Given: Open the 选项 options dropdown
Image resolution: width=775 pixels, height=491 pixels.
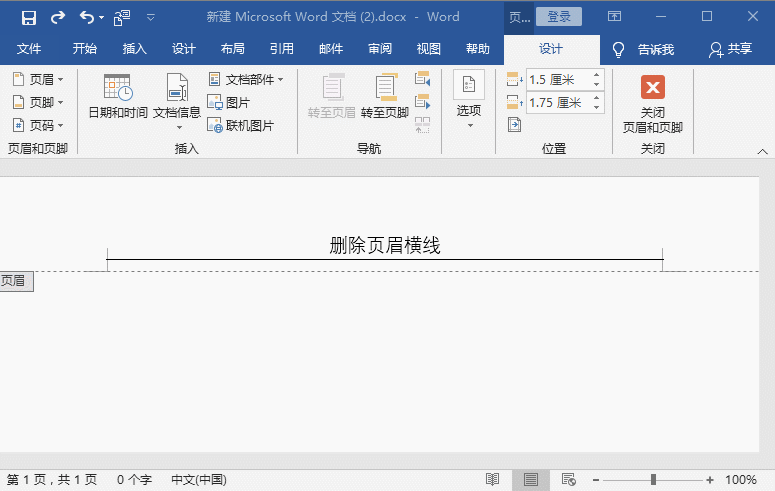Looking at the screenshot, I should (x=469, y=100).
